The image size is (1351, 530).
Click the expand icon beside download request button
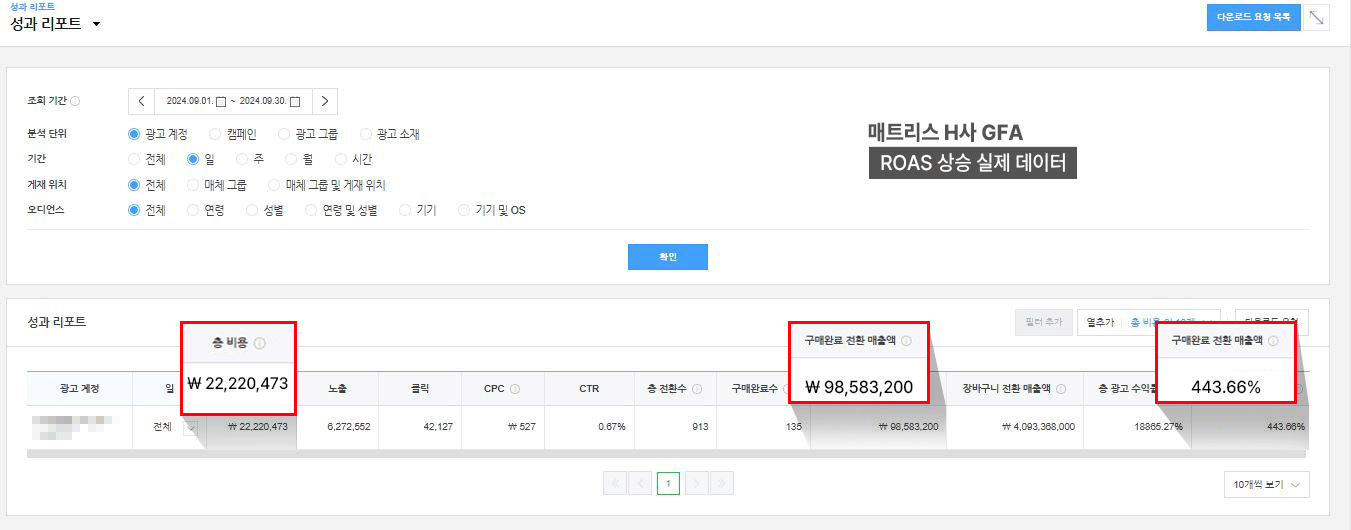tap(1317, 17)
